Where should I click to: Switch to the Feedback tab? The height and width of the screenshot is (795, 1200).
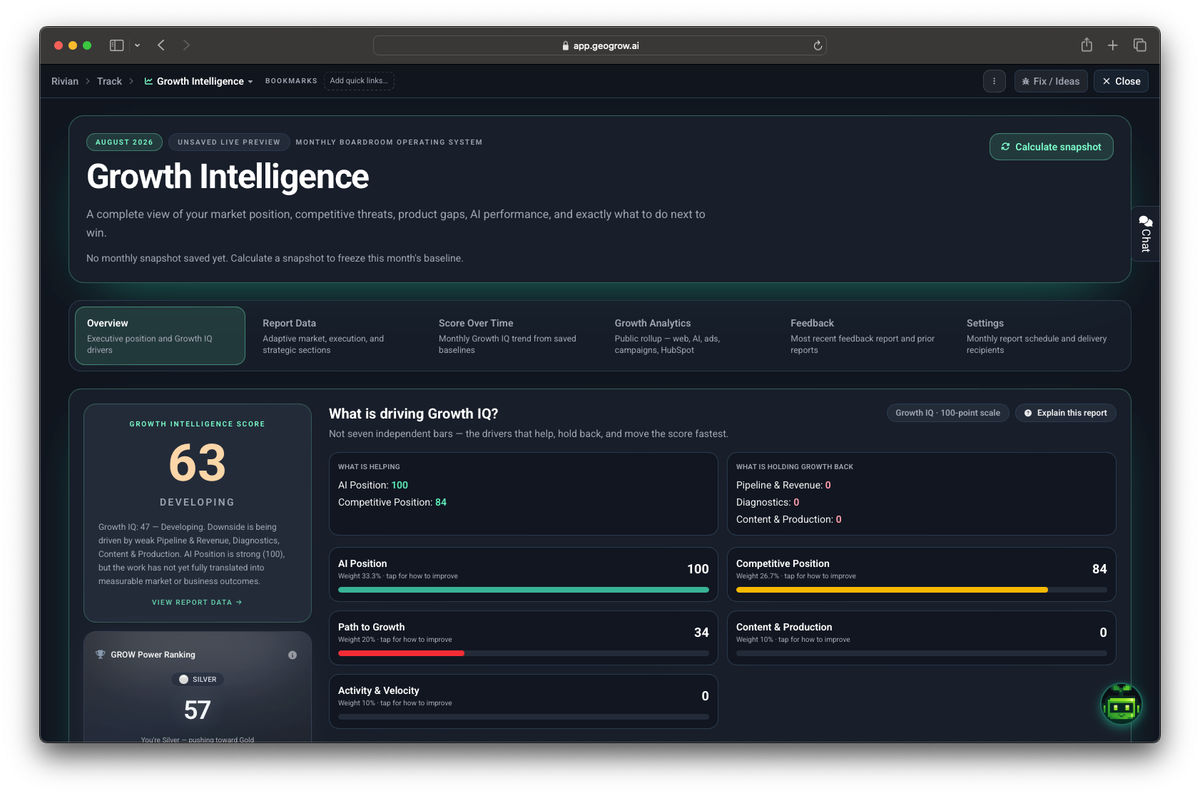coord(864,336)
